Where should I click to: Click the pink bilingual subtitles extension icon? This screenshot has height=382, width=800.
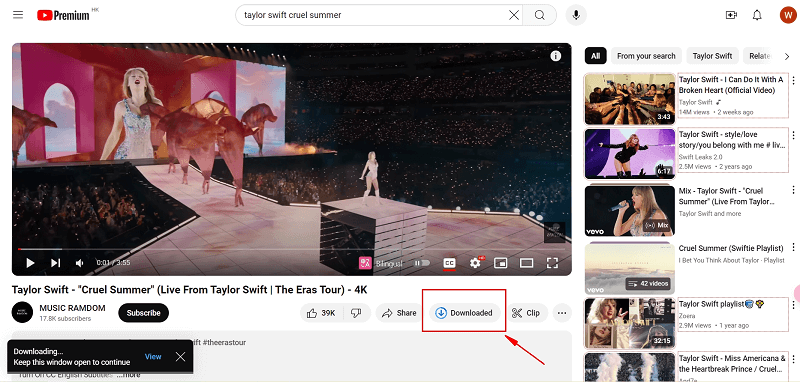[365, 263]
